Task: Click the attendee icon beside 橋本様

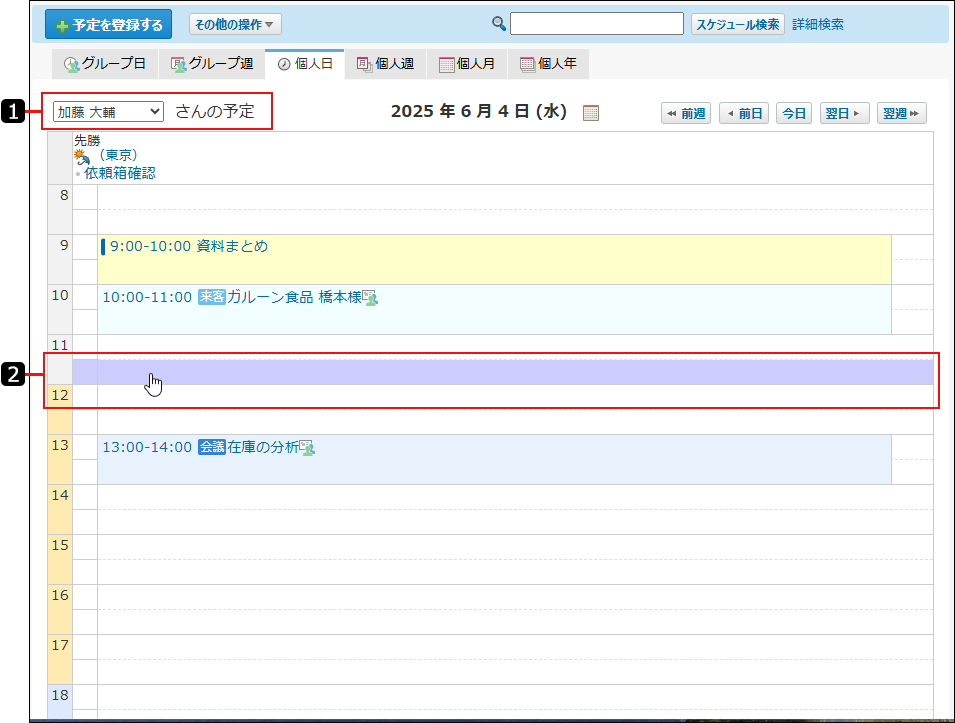Action: pyautogui.click(x=370, y=297)
